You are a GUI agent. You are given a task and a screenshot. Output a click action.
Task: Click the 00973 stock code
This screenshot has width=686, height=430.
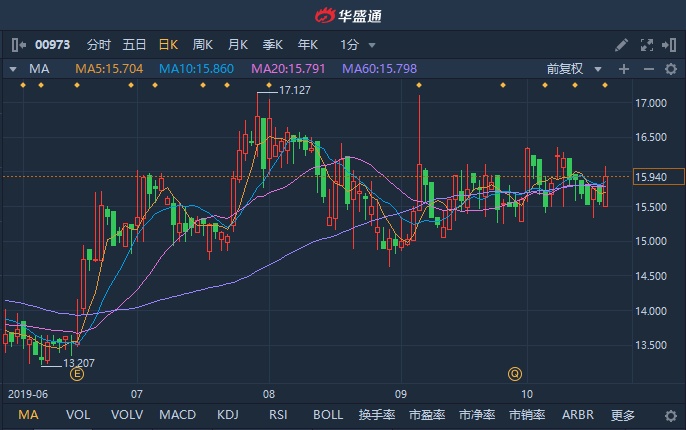52,45
